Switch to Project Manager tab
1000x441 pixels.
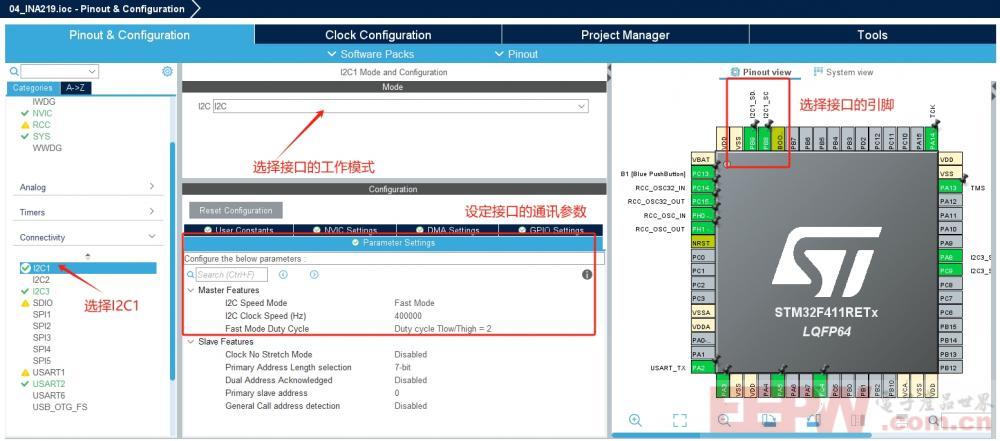tap(625, 35)
